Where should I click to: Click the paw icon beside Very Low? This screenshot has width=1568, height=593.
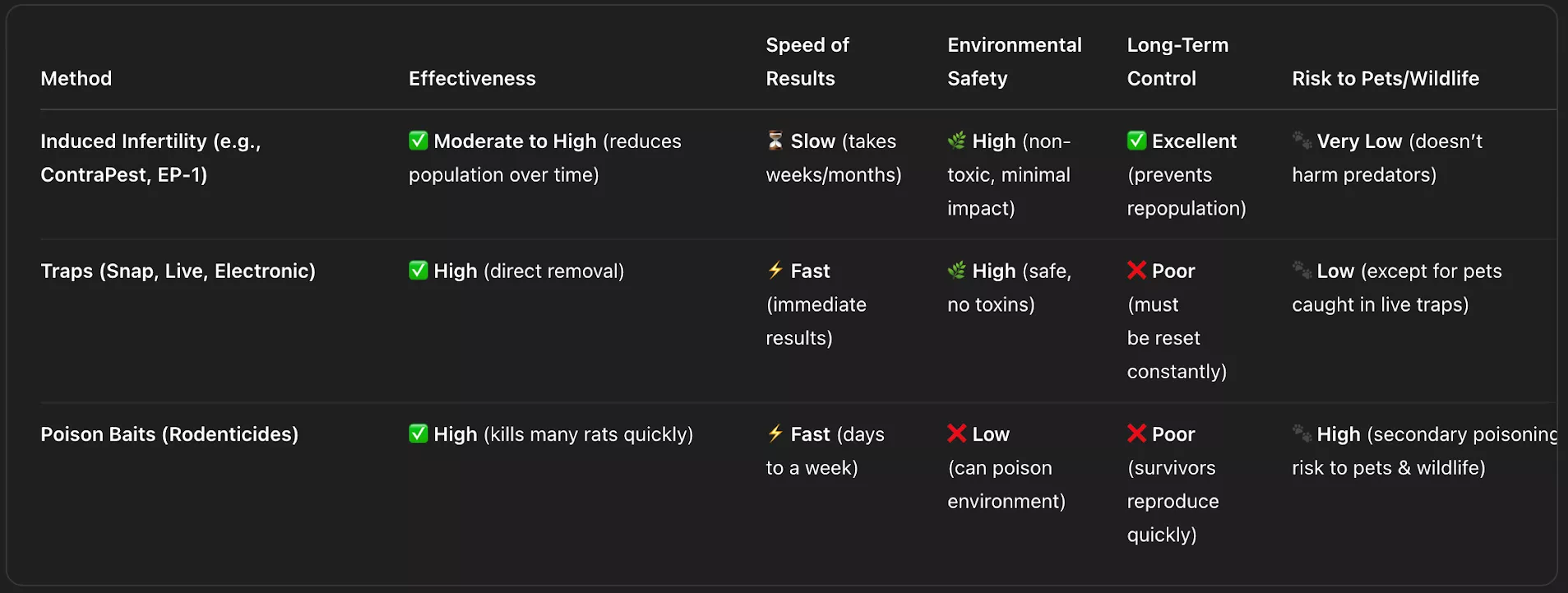1302,141
